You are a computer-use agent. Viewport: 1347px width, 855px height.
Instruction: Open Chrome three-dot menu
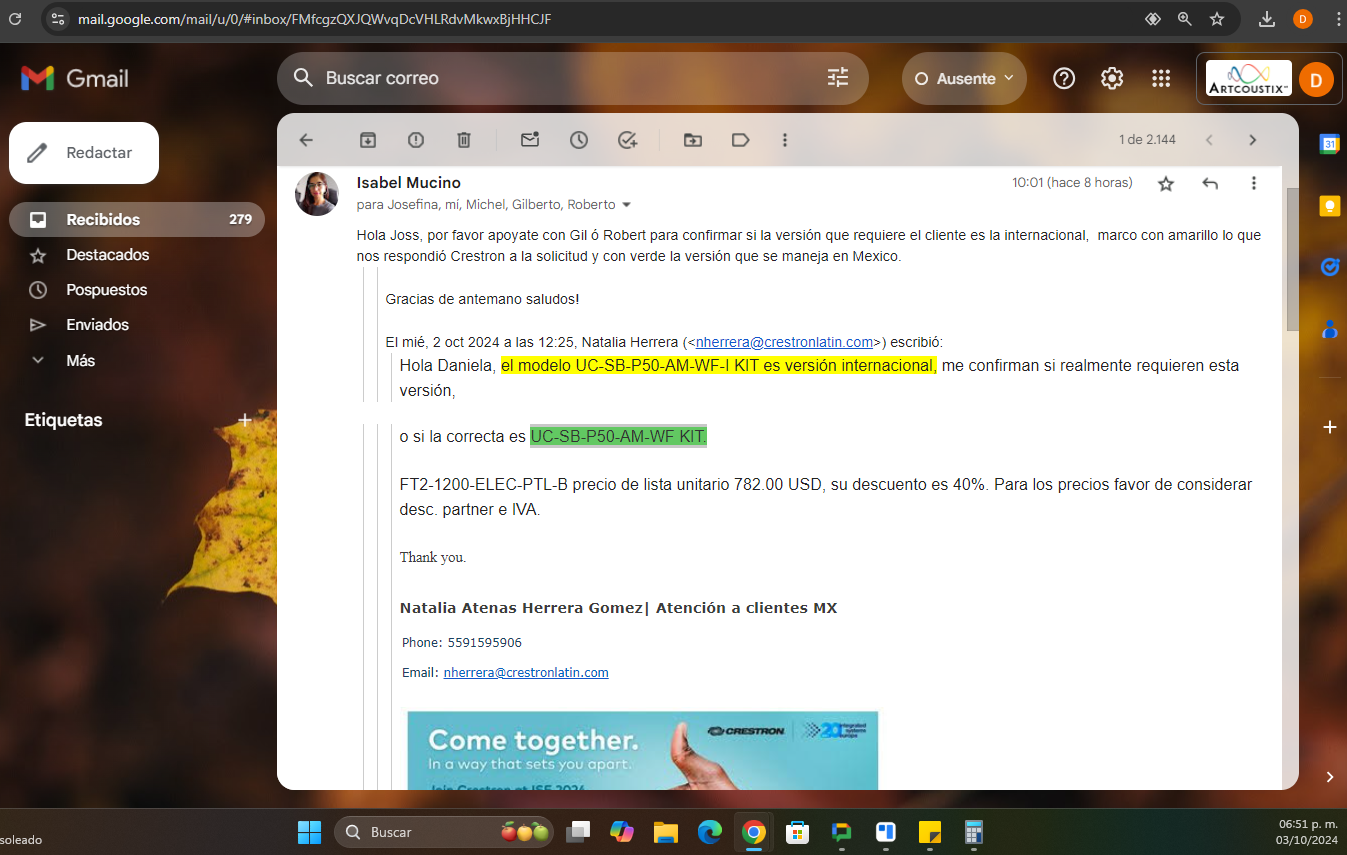coord(1337,18)
